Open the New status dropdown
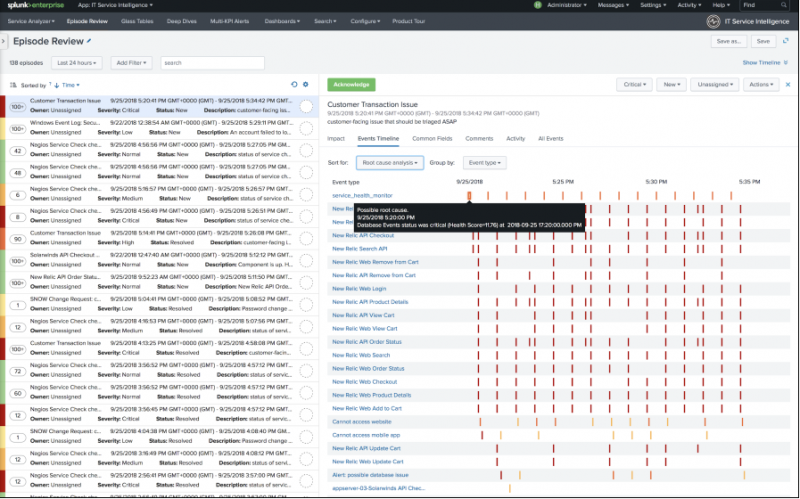The height and width of the screenshot is (499, 800). 671,85
